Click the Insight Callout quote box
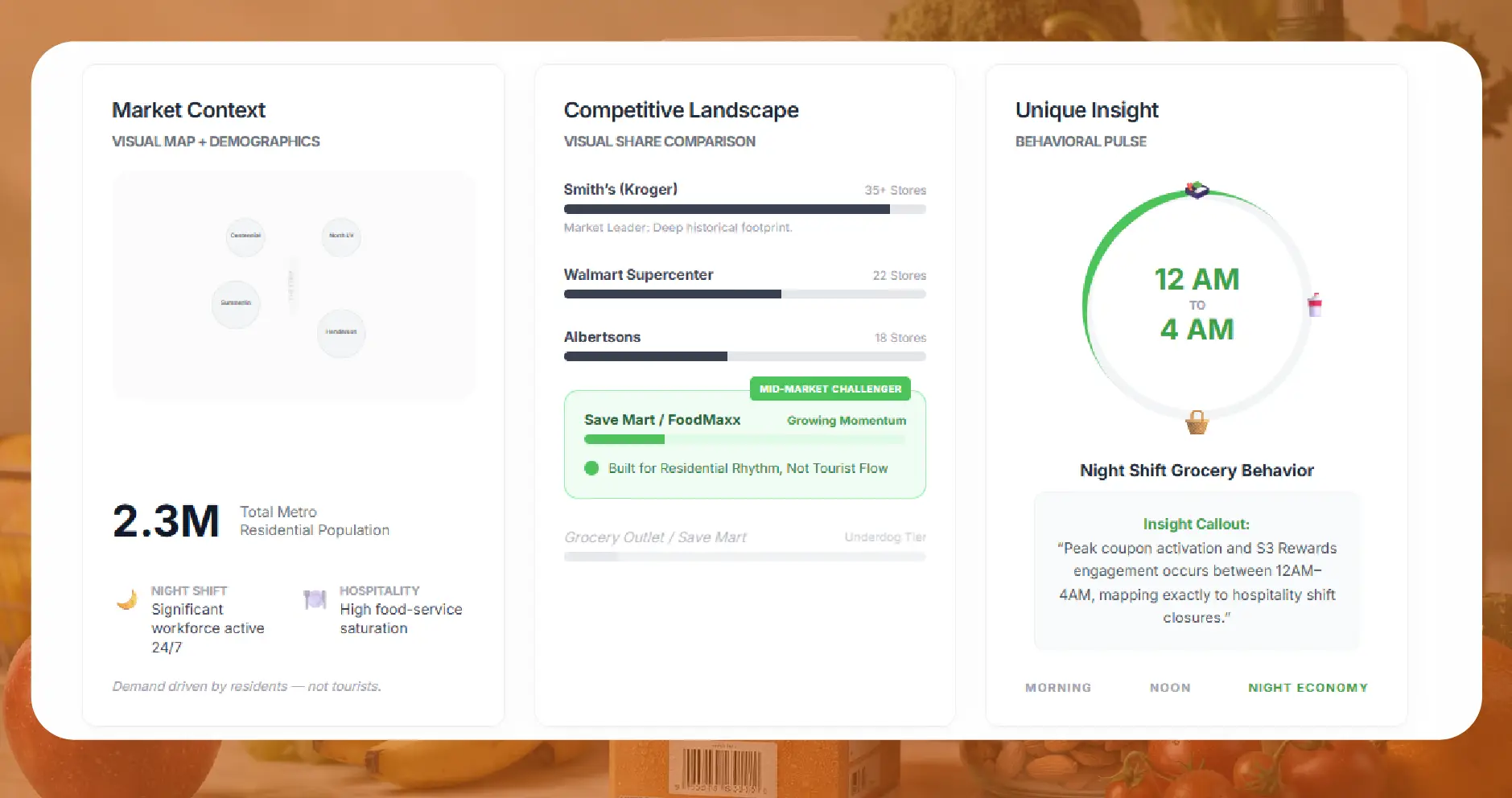Screen dimensions: 1512x798 click(1197, 571)
